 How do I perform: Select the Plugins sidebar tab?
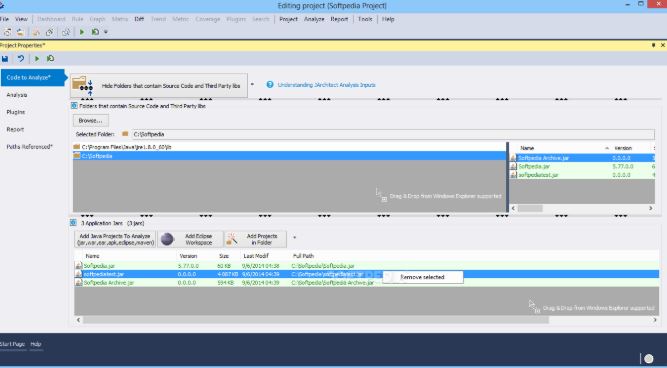16,112
